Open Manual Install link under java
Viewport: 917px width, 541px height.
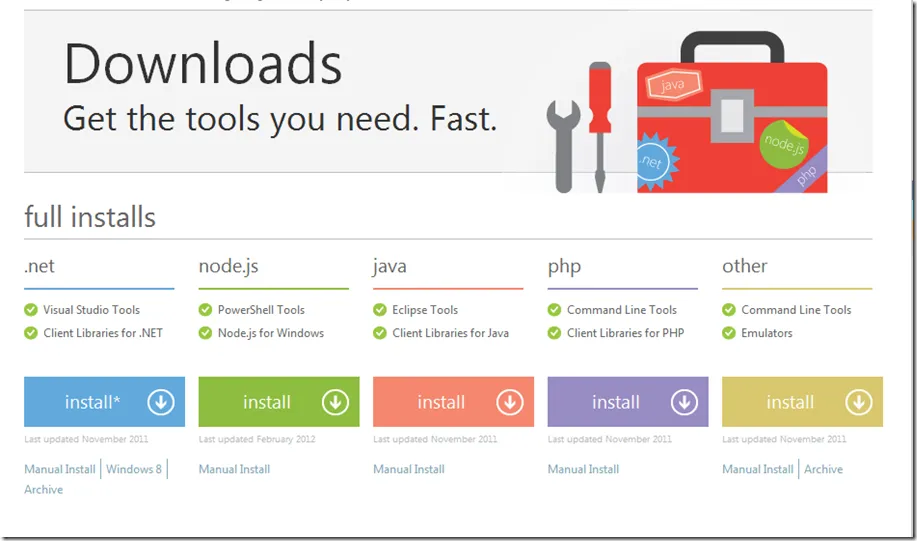tap(409, 469)
